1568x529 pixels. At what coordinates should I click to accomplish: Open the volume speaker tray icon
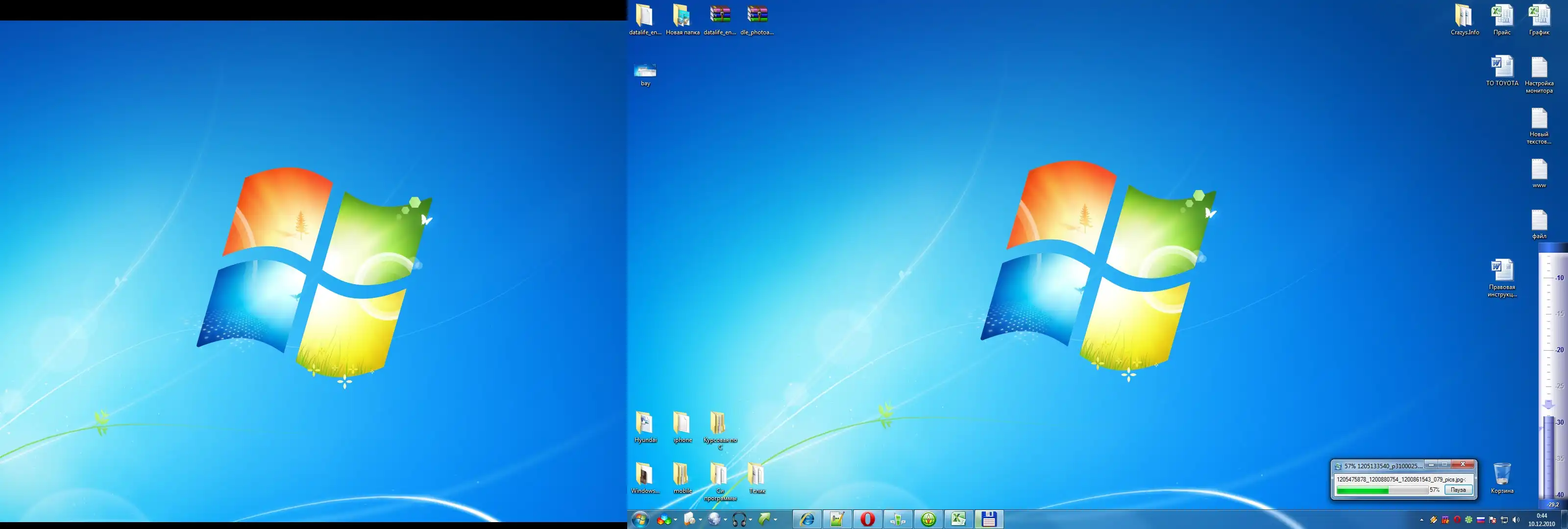click(1516, 520)
